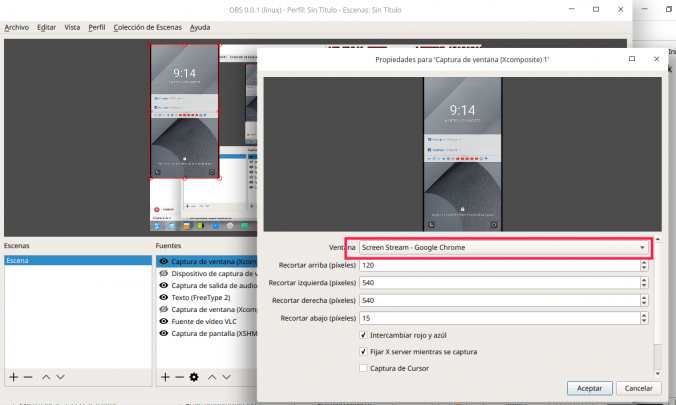Image resolution: width=676 pixels, height=405 pixels.
Task: Open the Colección de Escenas menu
Action: pos(147,27)
